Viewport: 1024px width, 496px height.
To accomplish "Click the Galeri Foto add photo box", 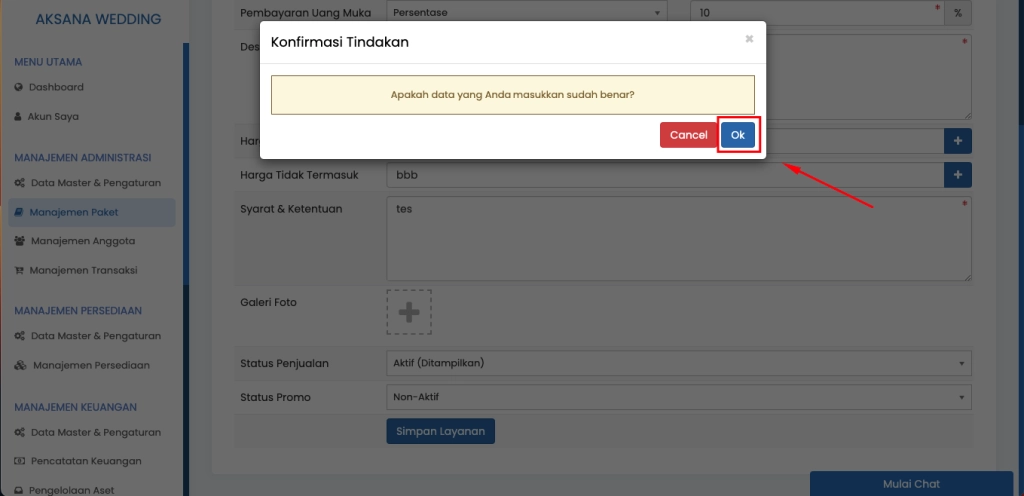I will point(409,312).
